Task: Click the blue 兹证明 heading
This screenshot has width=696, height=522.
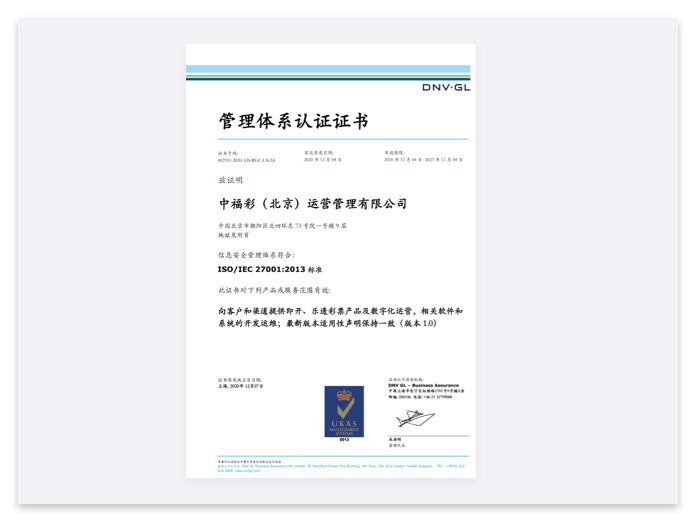Action: [x=230, y=180]
